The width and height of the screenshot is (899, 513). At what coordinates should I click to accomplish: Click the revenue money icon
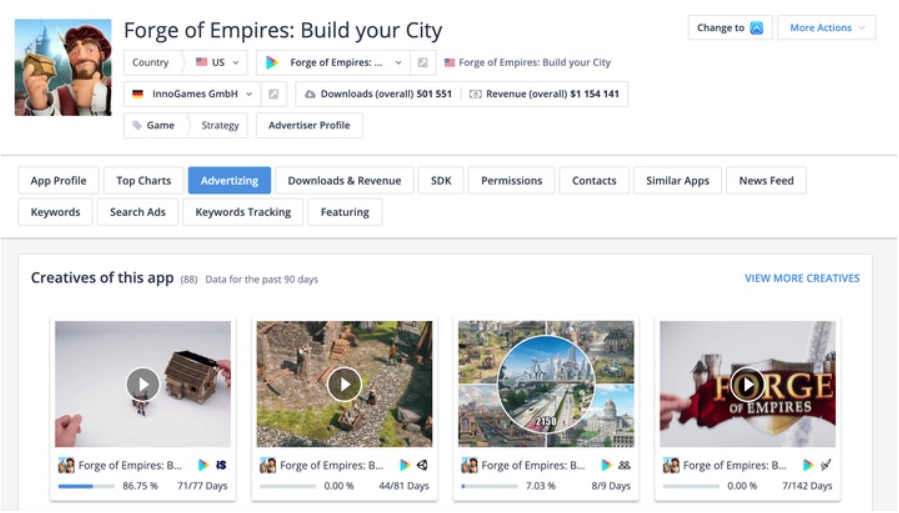click(475, 94)
